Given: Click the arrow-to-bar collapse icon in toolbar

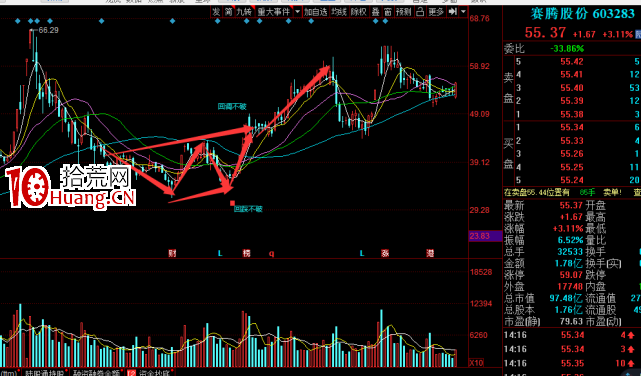Looking at the screenshot, I should tap(452, 12).
